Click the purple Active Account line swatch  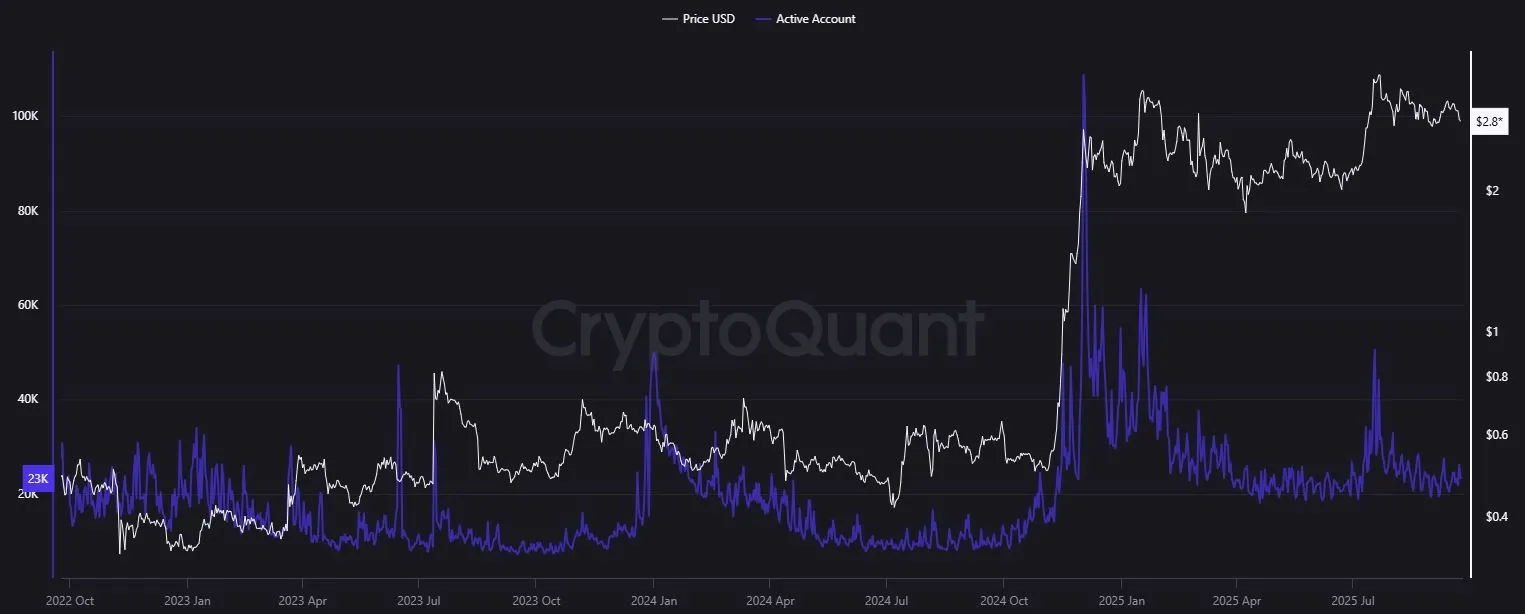762,19
